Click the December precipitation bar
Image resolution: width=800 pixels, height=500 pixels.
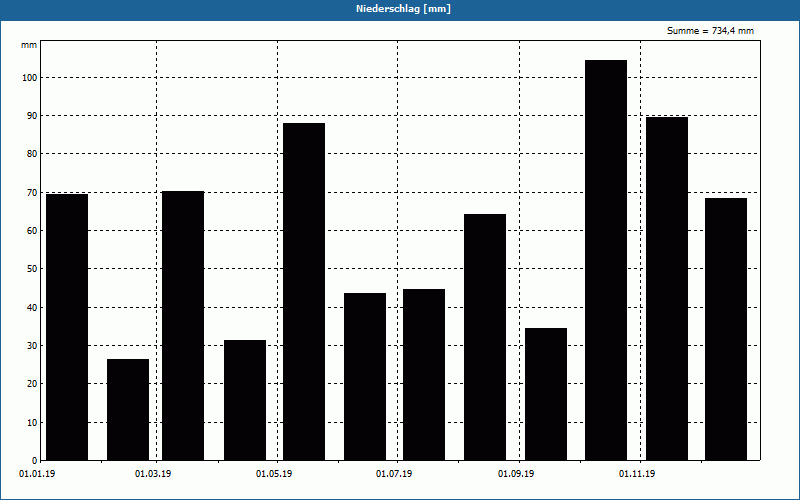click(726, 329)
